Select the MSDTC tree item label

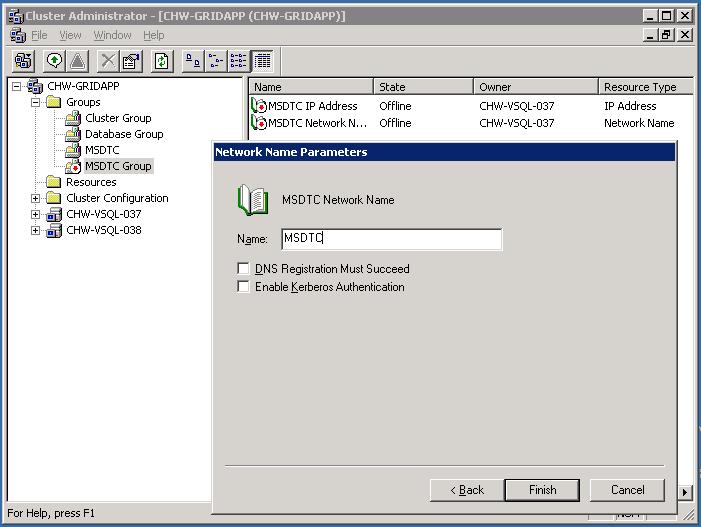102,150
